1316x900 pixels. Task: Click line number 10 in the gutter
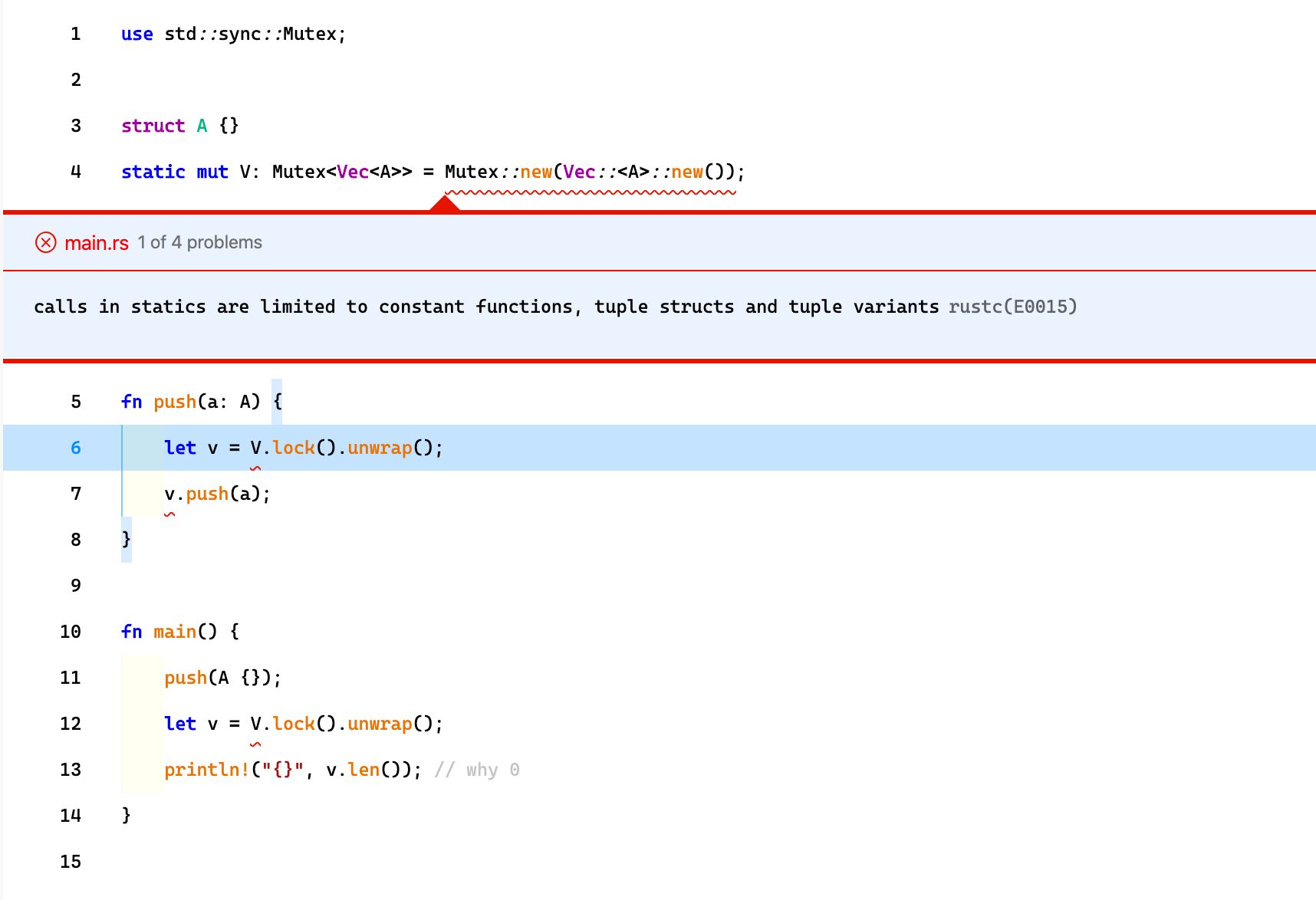point(71,632)
